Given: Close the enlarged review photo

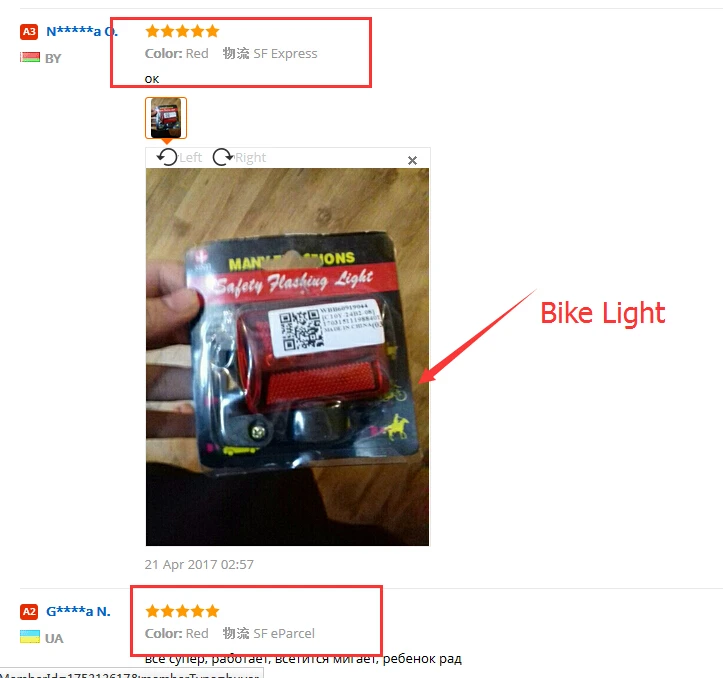Looking at the screenshot, I should pyautogui.click(x=412, y=160).
